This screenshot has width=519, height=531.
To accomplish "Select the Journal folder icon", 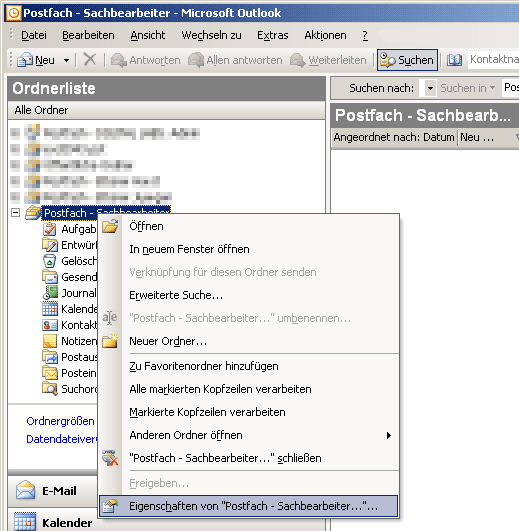I will [x=50, y=293].
